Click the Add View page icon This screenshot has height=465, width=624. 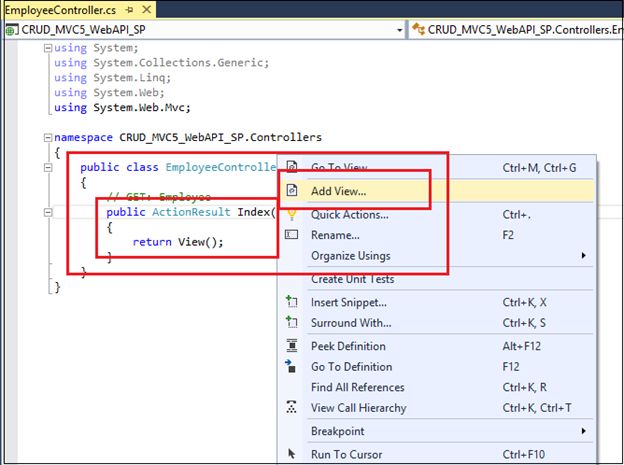point(292,191)
